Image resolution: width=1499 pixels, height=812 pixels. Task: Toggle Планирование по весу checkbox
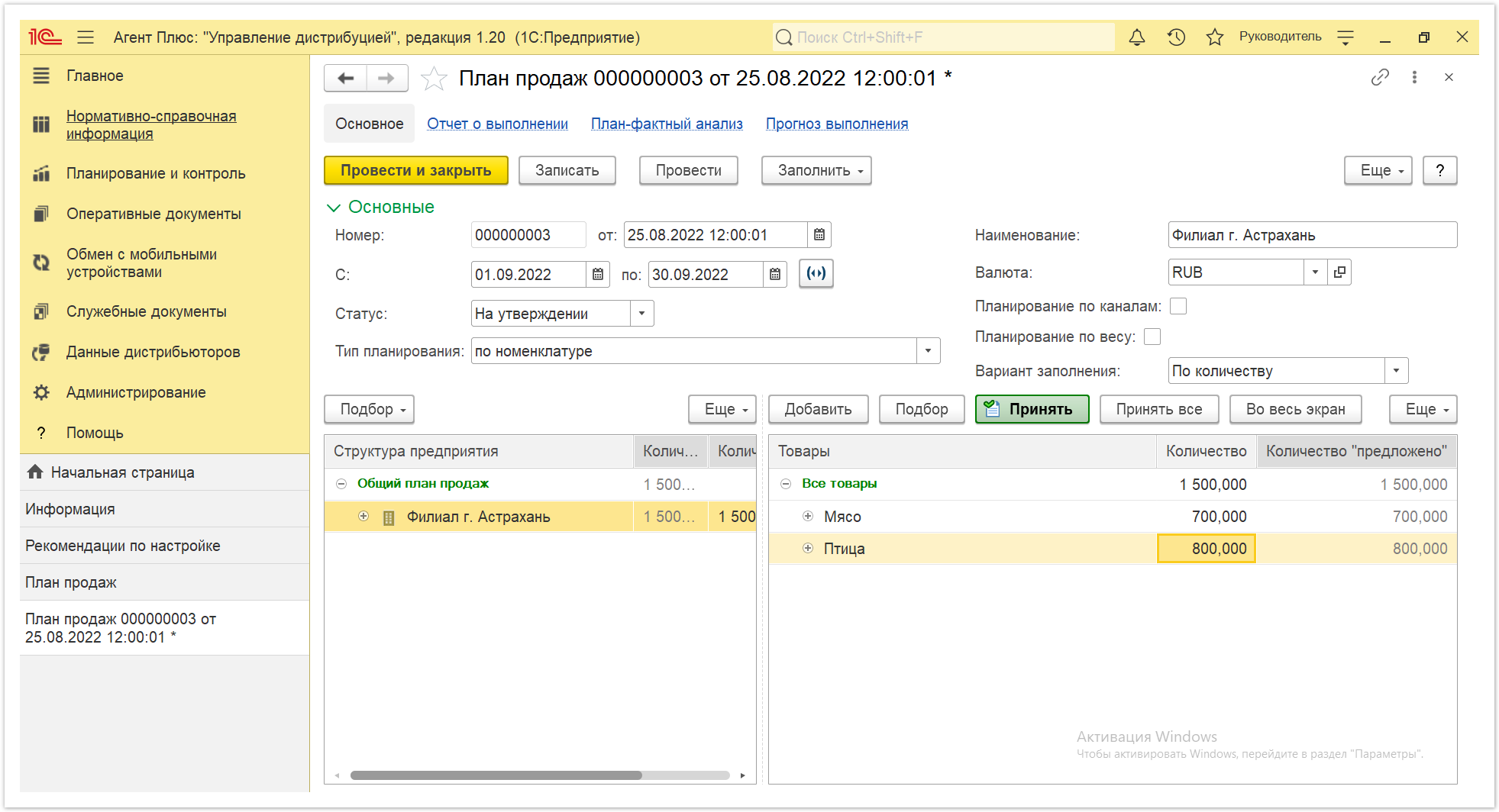(1152, 337)
